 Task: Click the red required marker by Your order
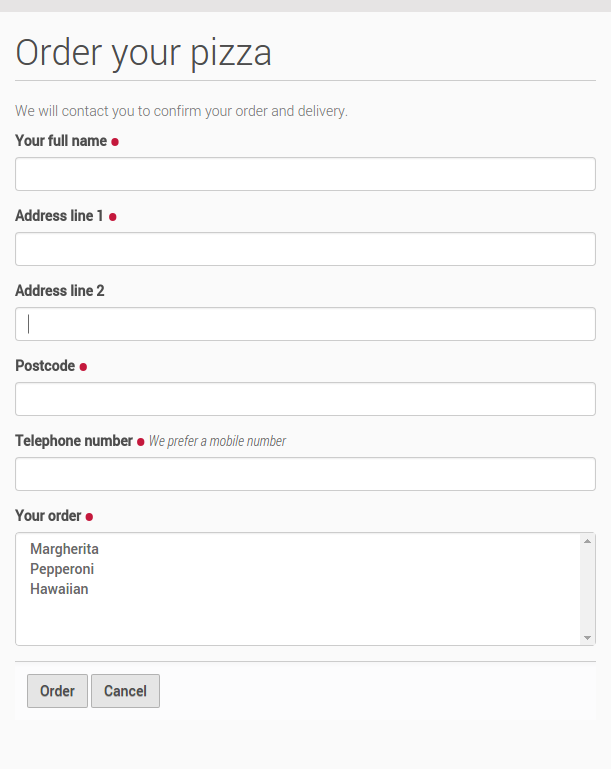89,517
